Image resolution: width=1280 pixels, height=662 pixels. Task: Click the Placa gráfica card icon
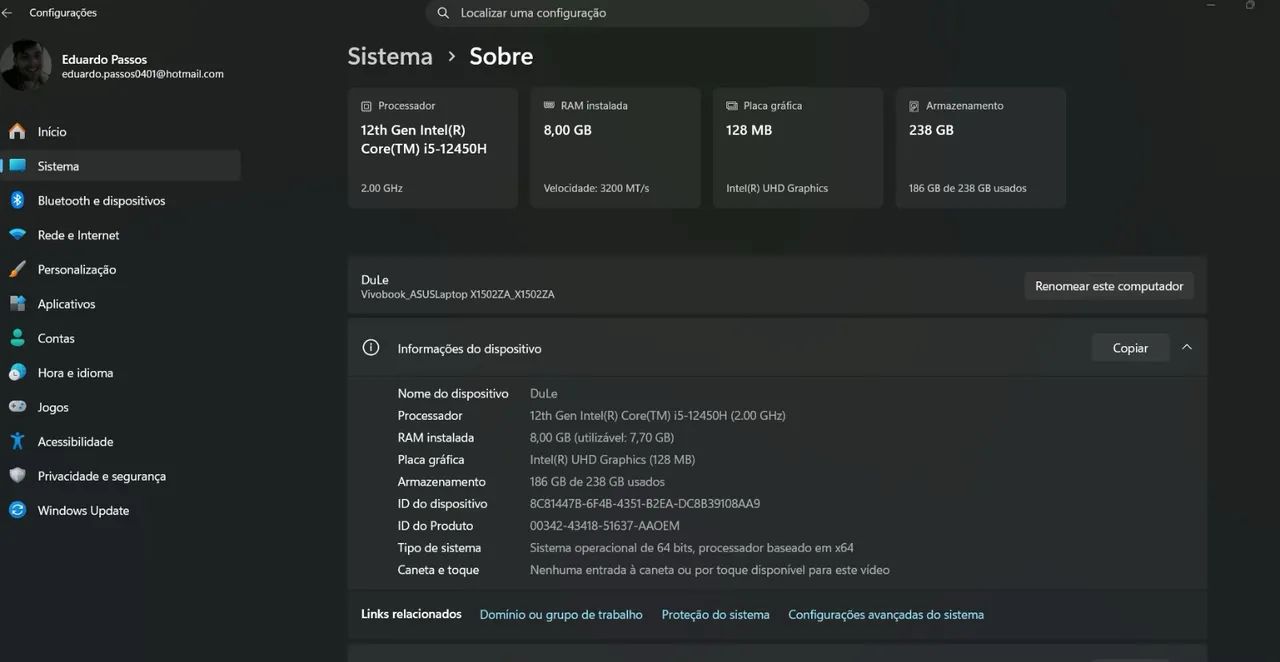[732, 106]
